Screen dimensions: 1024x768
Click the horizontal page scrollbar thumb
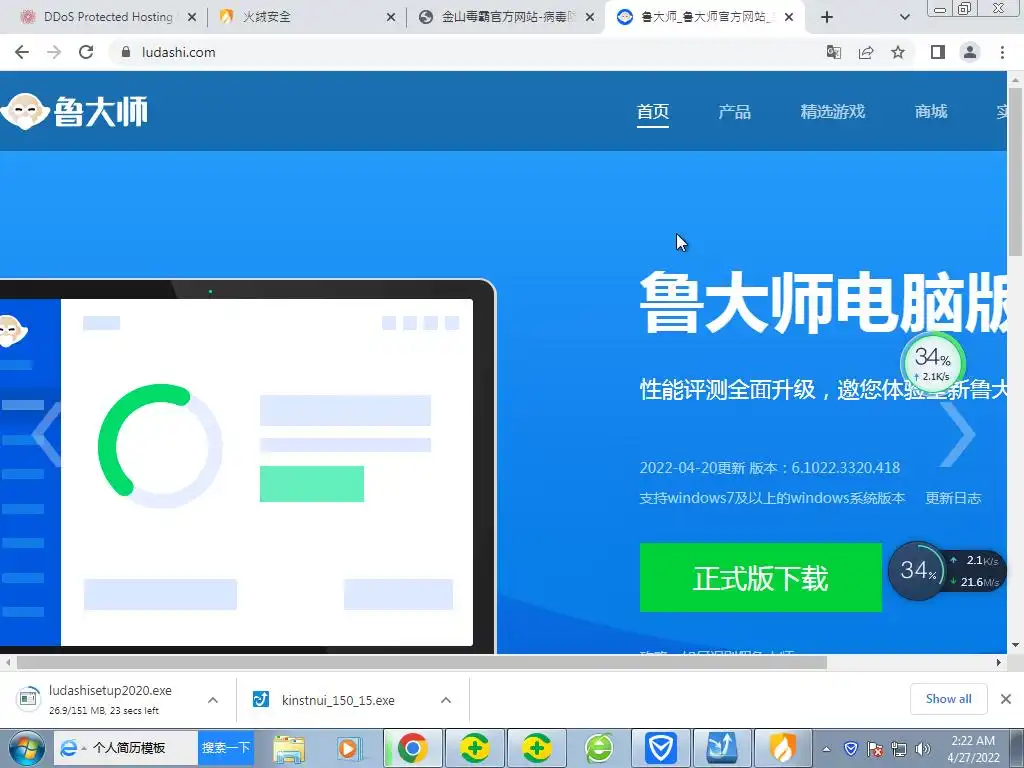[421, 662]
